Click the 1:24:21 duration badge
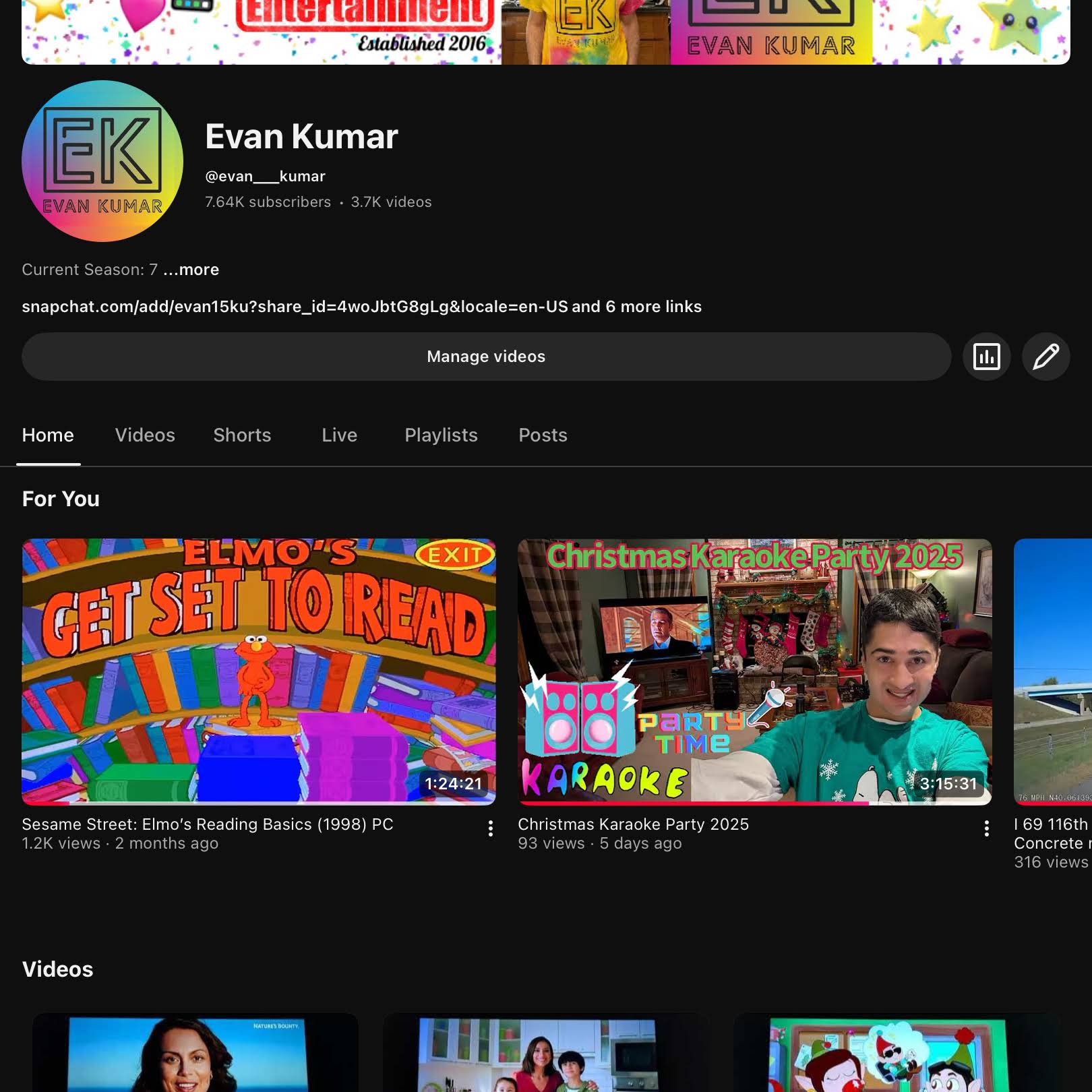 pos(454,783)
